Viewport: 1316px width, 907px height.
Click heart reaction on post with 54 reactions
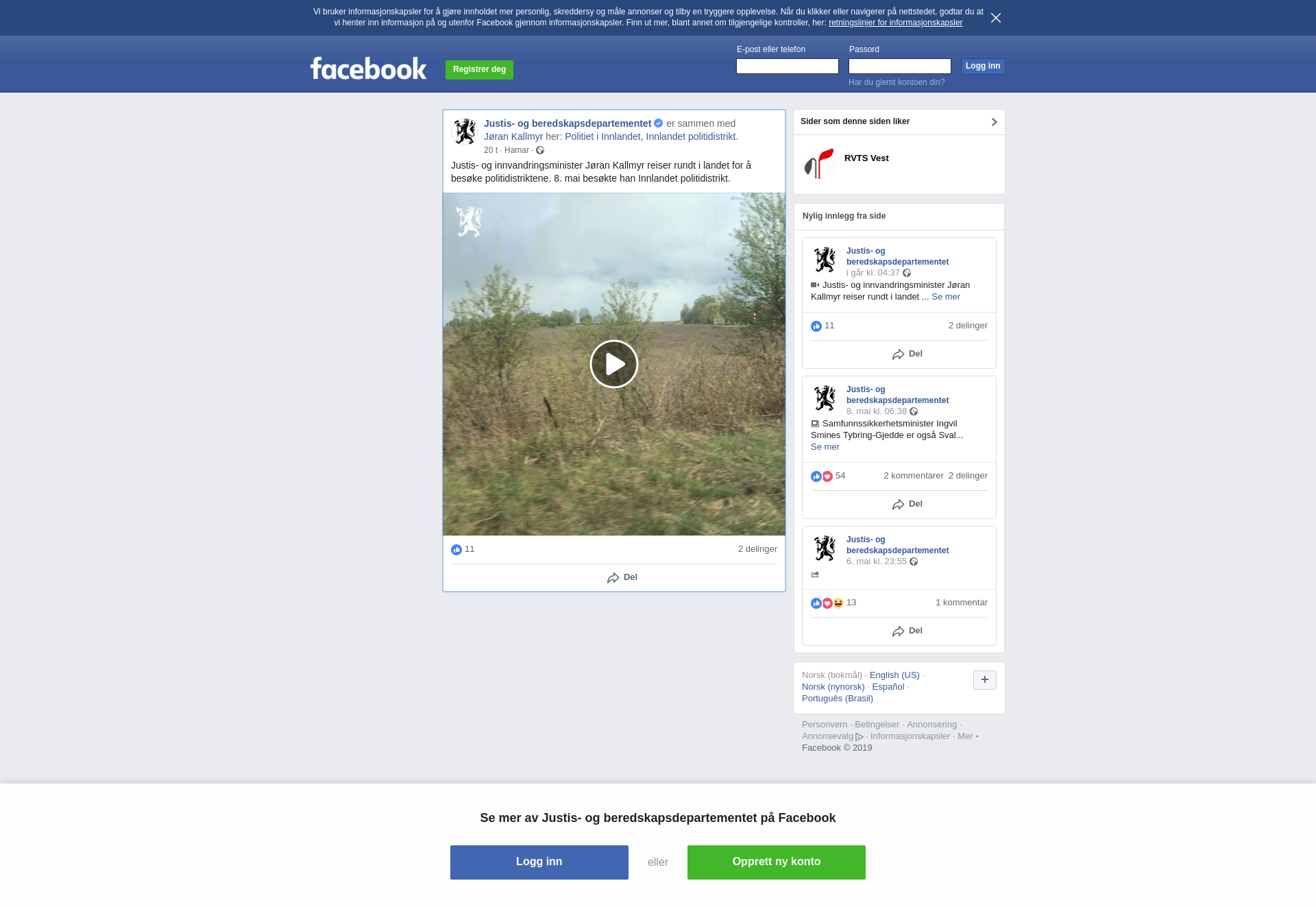tap(827, 476)
